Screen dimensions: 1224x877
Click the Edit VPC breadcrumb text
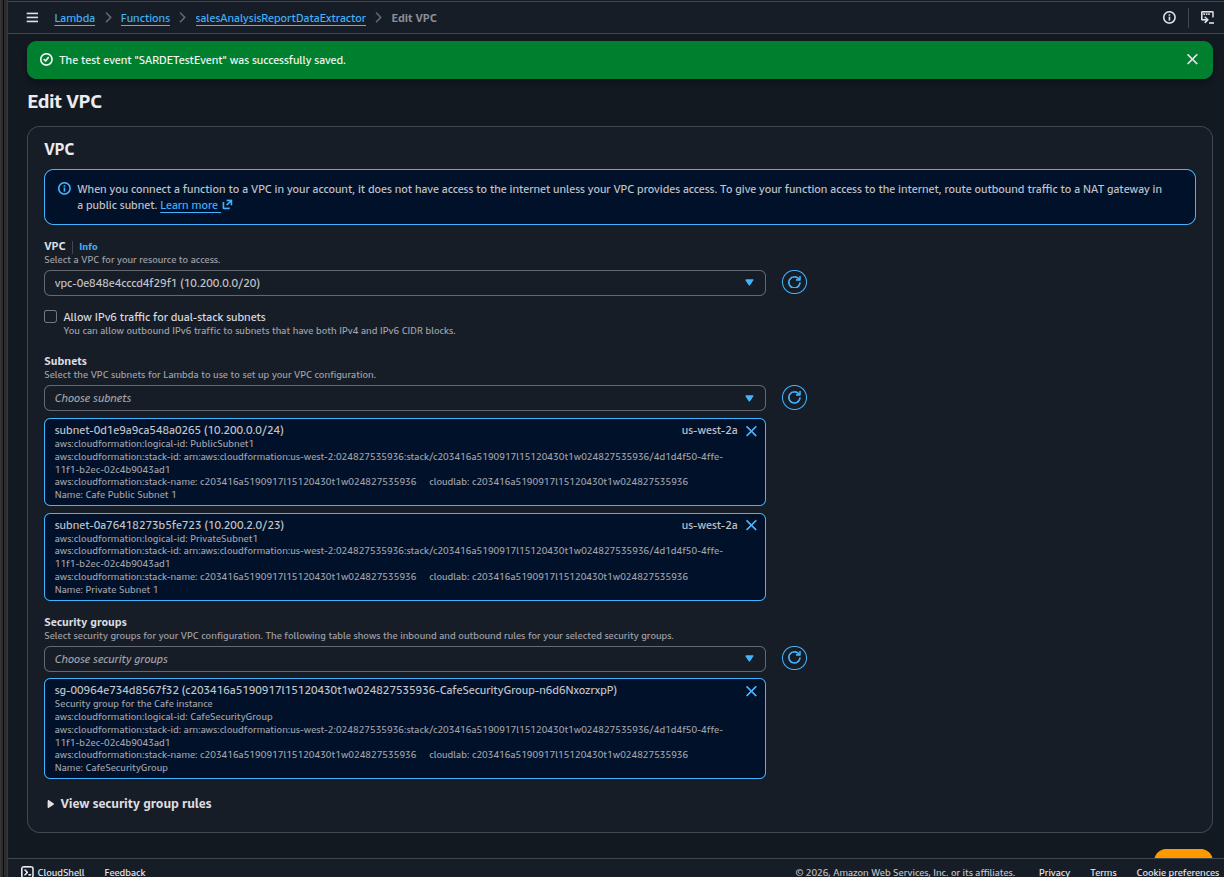pyautogui.click(x=414, y=18)
